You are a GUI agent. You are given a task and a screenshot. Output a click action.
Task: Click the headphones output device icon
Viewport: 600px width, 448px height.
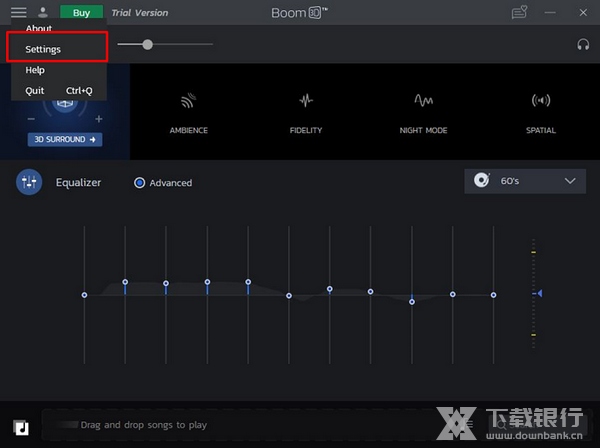pos(583,45)
